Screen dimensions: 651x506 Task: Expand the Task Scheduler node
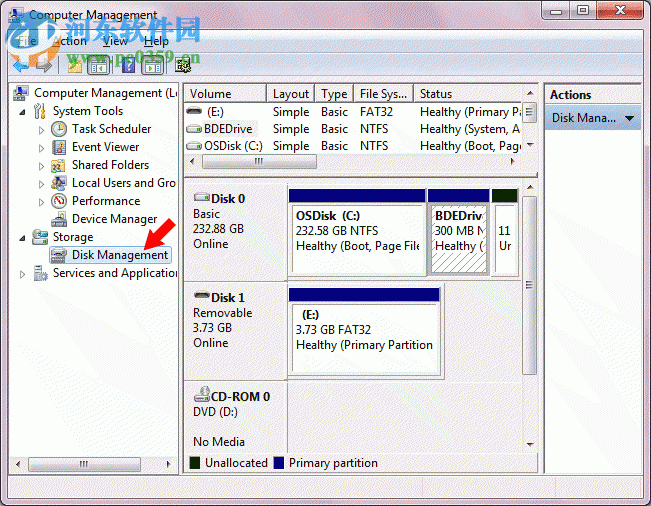coord(41,130)
